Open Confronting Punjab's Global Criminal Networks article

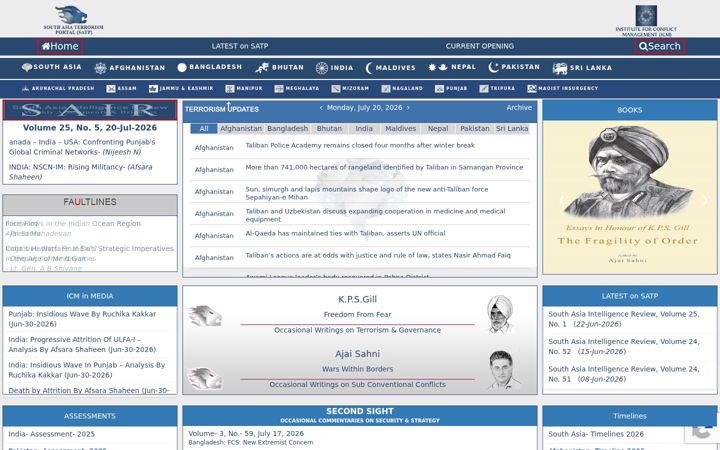(82, 147)
